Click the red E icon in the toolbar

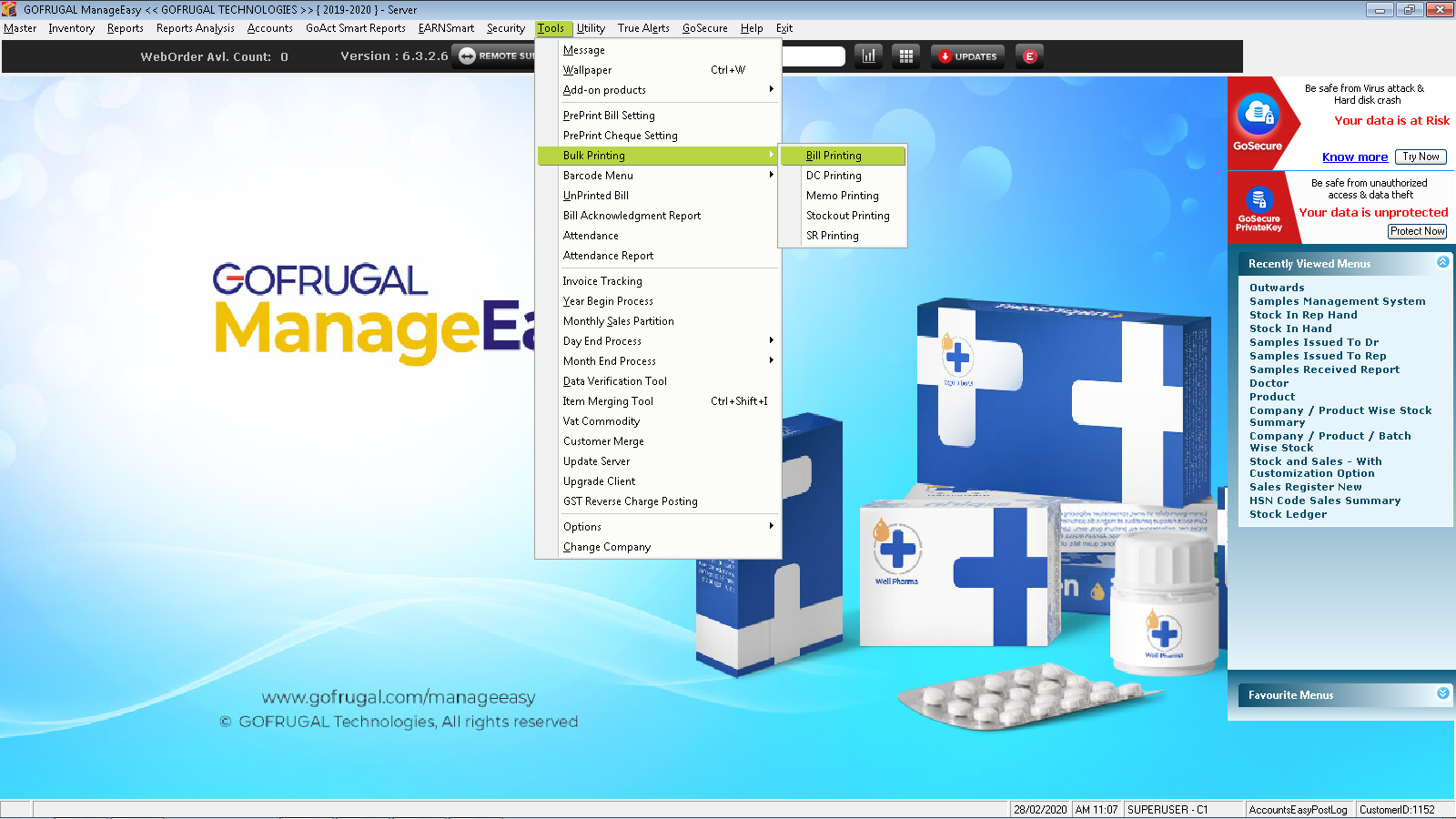1030,56
